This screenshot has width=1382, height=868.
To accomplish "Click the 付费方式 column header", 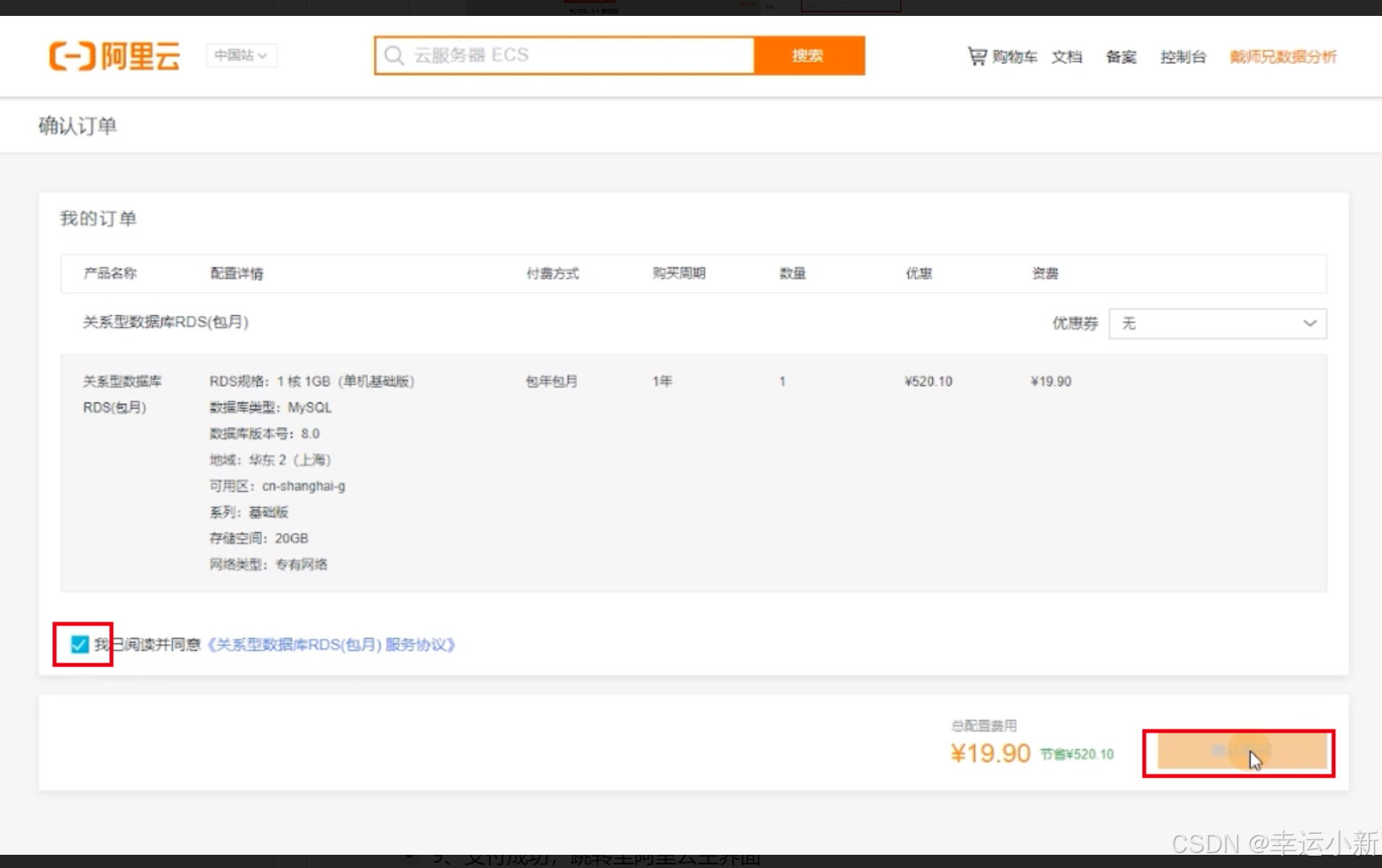I will [x=552, y=273].
